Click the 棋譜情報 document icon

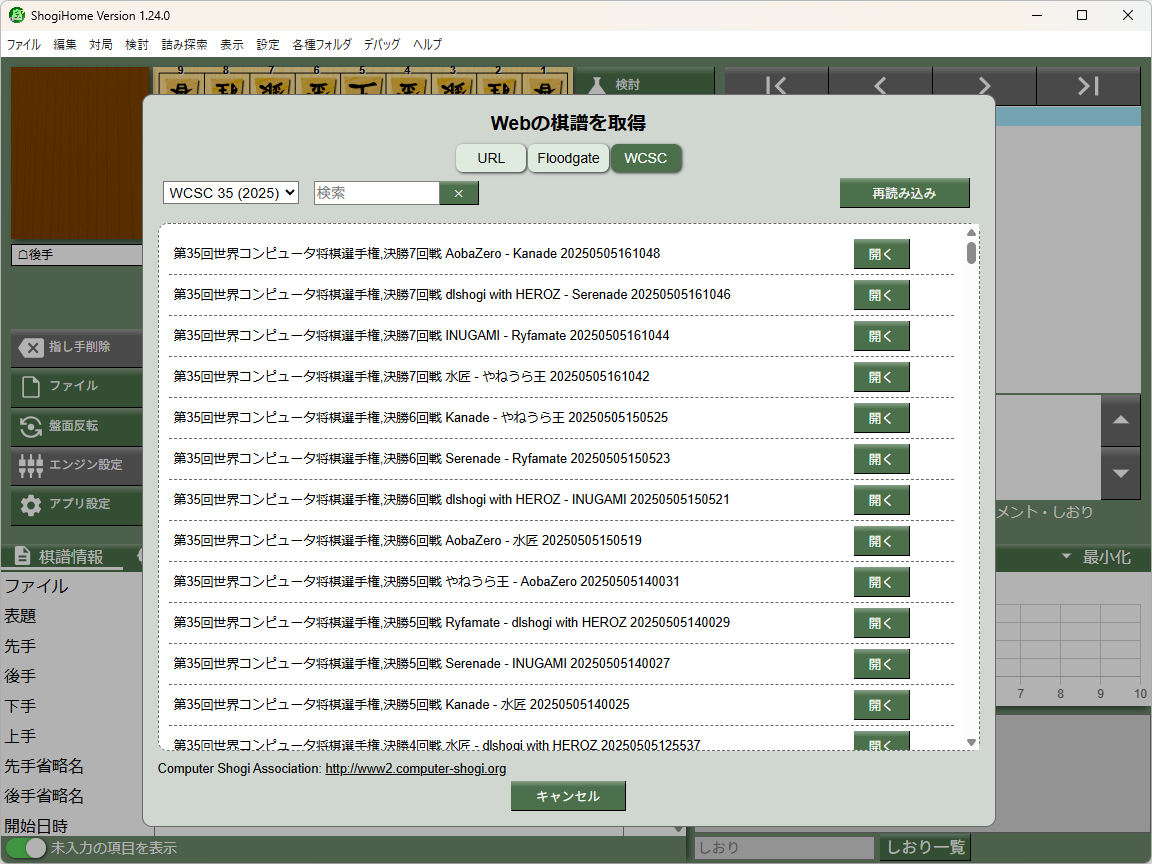tap(23, 556)
